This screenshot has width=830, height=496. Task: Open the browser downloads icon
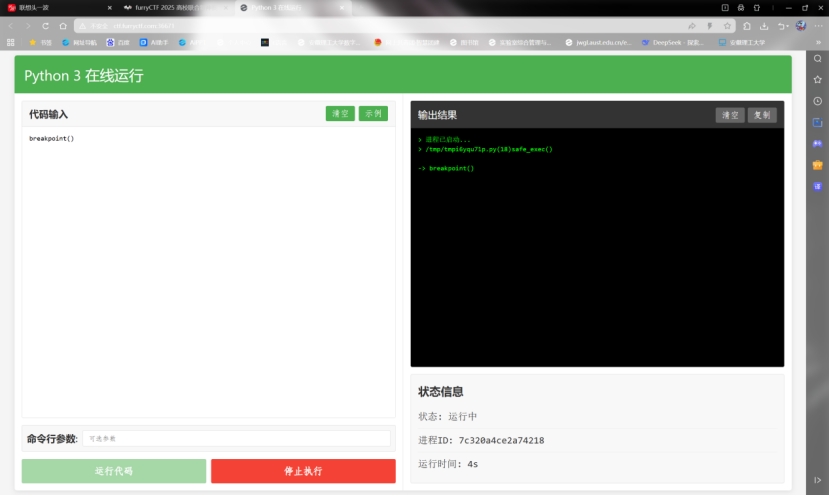pyautogui.click(x=764, y=25)
